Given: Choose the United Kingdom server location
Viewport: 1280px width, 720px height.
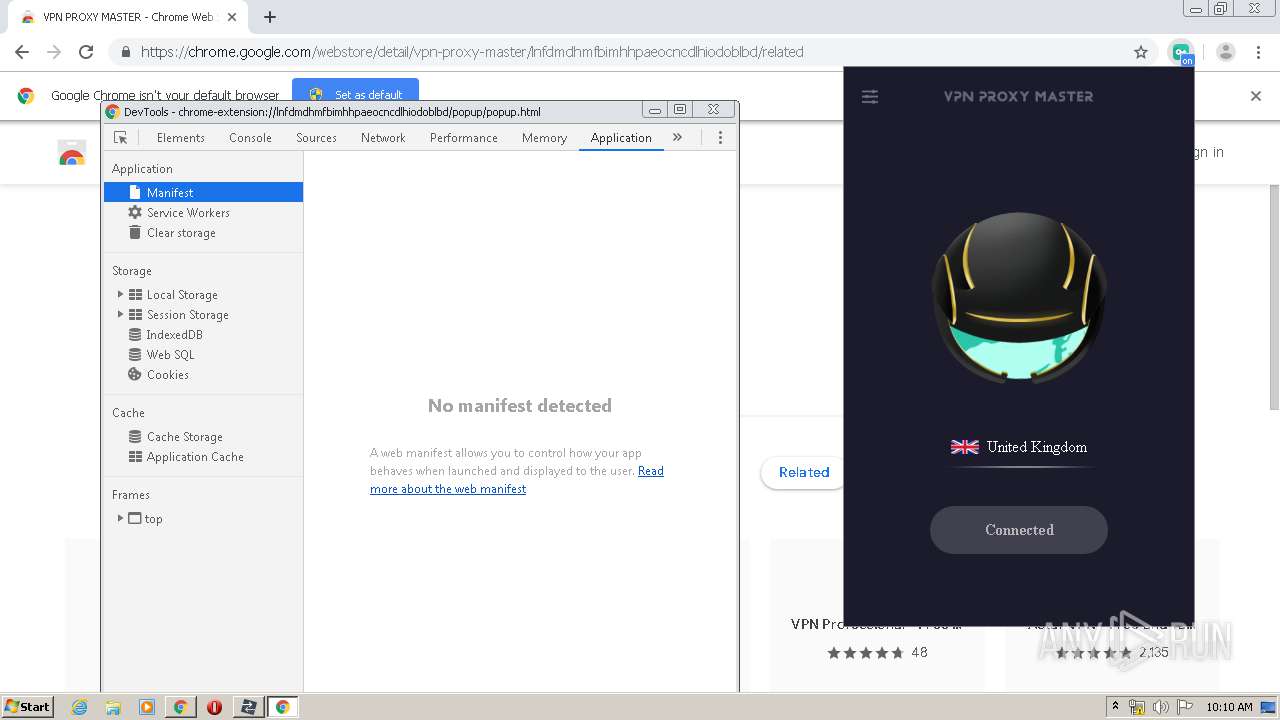Looking at the screenshot, I should (x=1019, y=447).
